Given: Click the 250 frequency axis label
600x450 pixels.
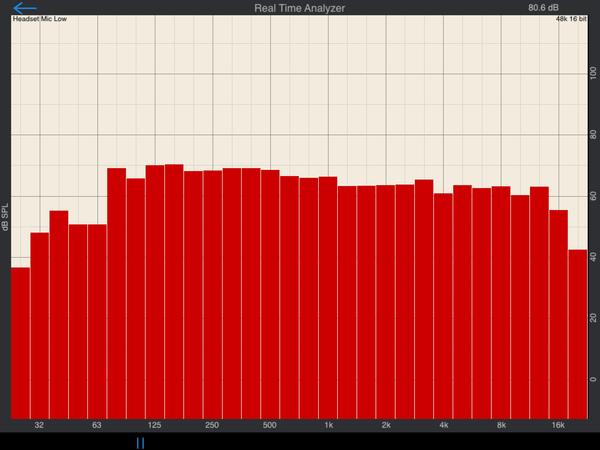Looking at the screenshot, I should tap(212, 425).
